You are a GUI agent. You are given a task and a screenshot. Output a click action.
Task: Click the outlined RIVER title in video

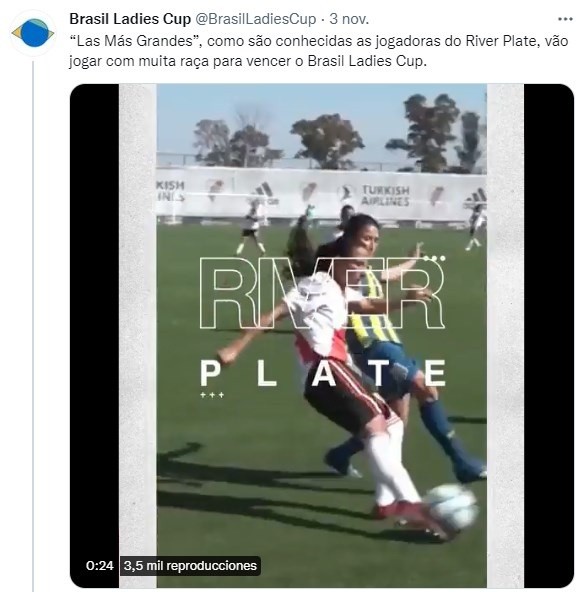(322, 293)
